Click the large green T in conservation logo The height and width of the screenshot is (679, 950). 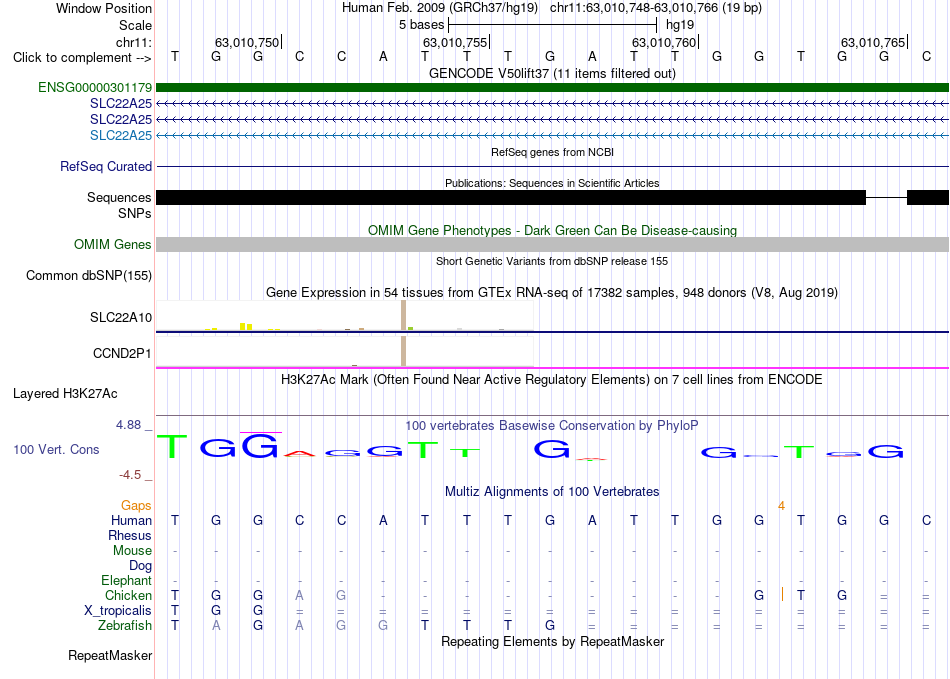click(173, 446)
